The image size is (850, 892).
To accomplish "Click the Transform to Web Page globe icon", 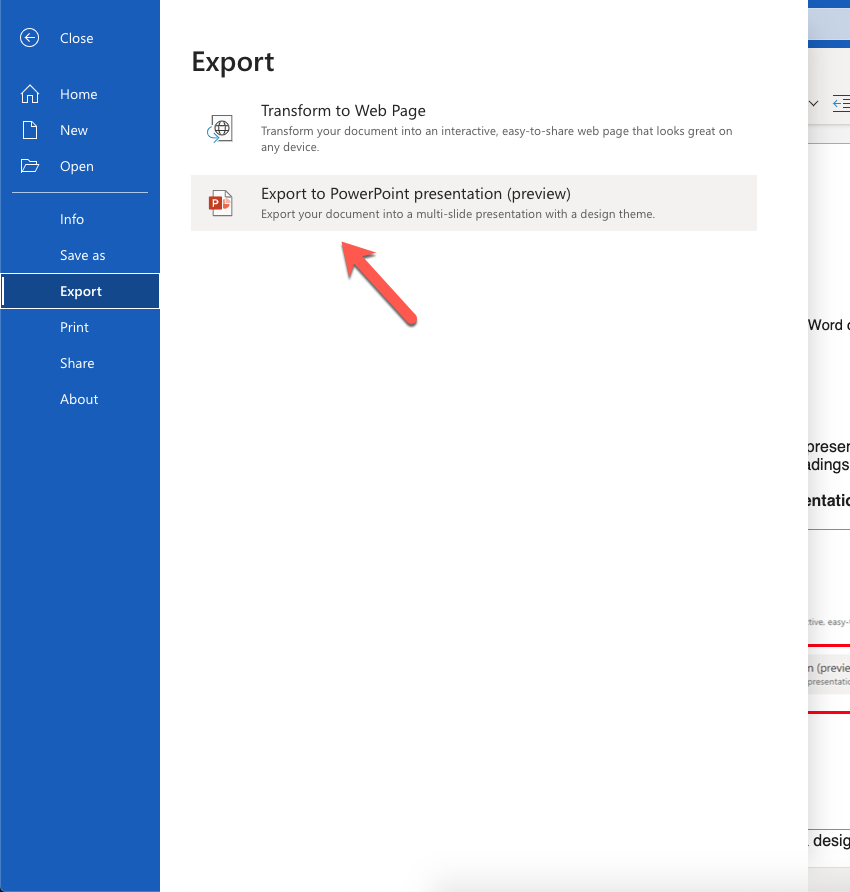I will (x=220, y=129).
